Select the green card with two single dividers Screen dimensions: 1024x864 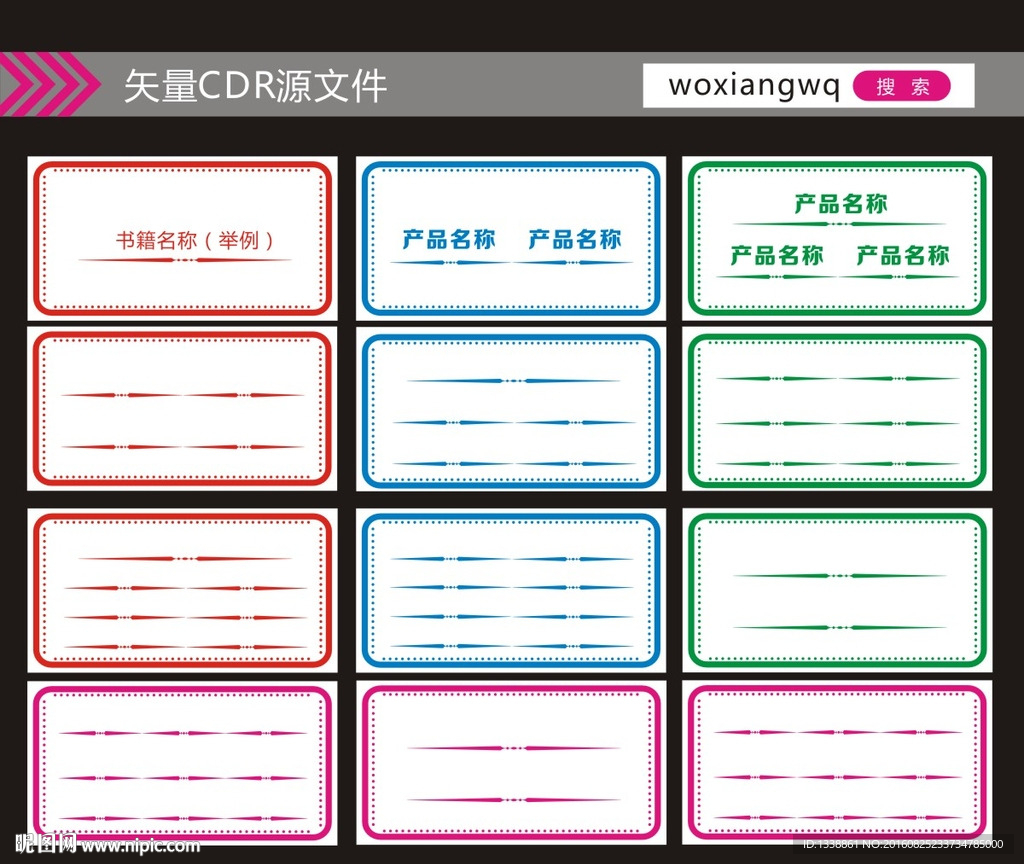coord(837,590)
